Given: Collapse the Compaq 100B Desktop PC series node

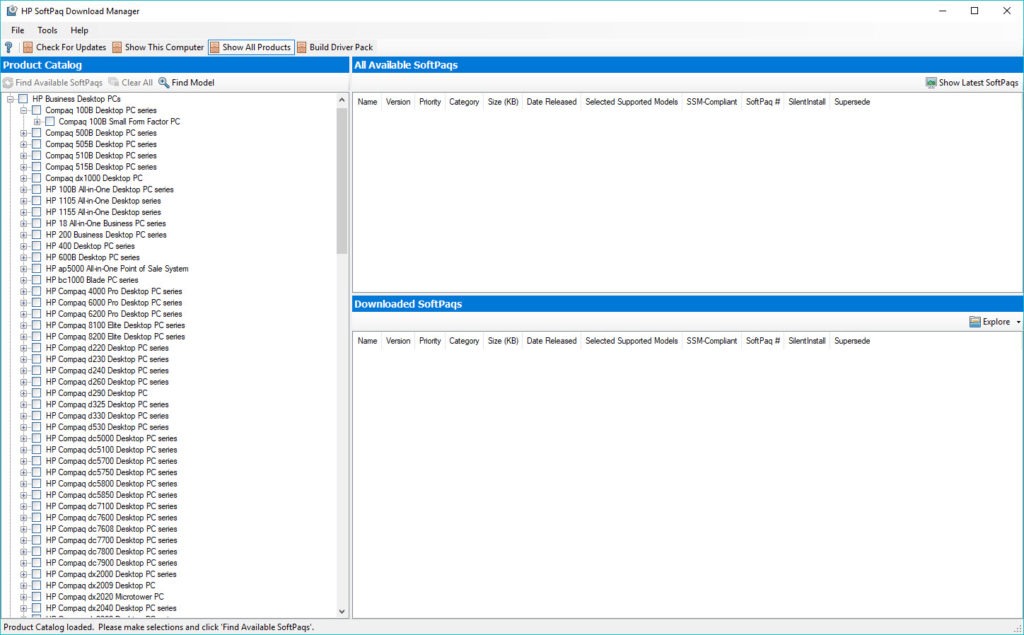Looking at the screenshot, I should point(24,110).
